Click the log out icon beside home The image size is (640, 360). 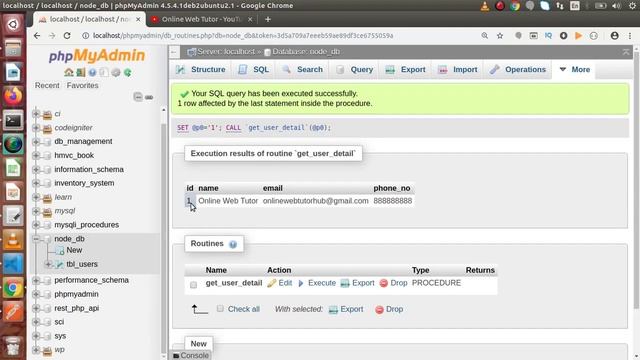(x=81, y=72)
